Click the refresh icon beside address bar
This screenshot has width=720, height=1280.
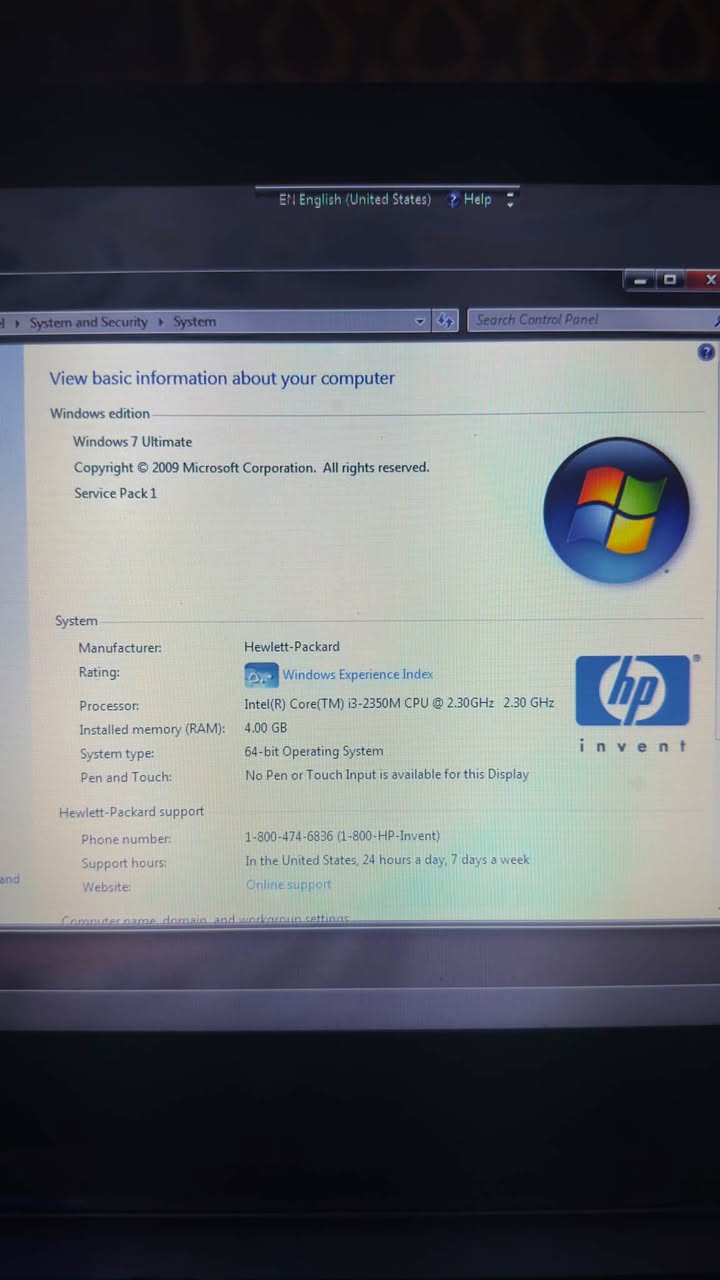pos(445,321)
